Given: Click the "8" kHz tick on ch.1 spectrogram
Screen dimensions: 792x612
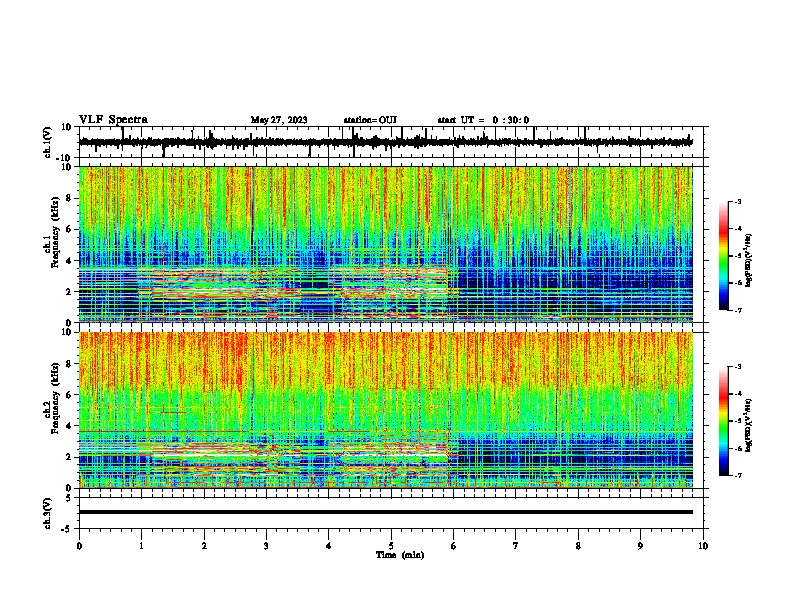Looking at the screenshot, I should pyautogui.click(x=69, y=198).
